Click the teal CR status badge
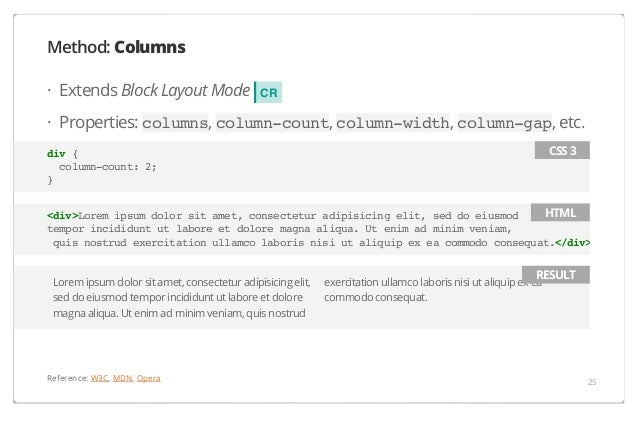Image resolution: width=638 pixels, height=434 pixels. [x=268, y=92]
